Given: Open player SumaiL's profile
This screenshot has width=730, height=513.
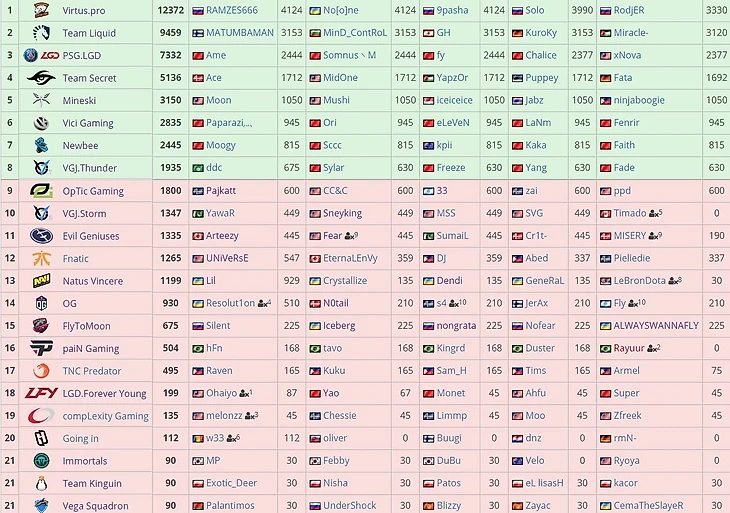Looking at the screenshot, I should tap(452, 236).
